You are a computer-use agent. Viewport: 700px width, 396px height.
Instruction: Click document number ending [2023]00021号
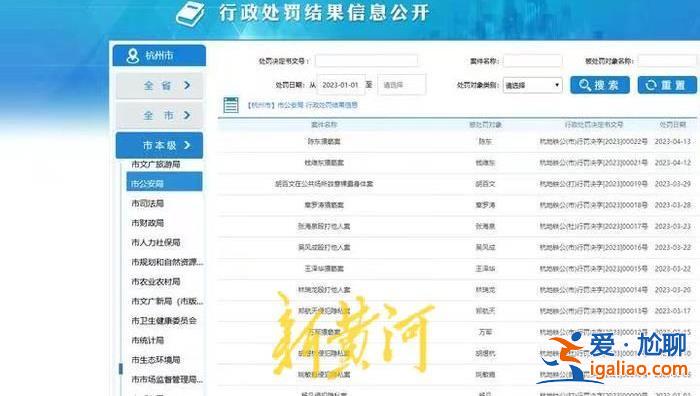tap(594, 163)
